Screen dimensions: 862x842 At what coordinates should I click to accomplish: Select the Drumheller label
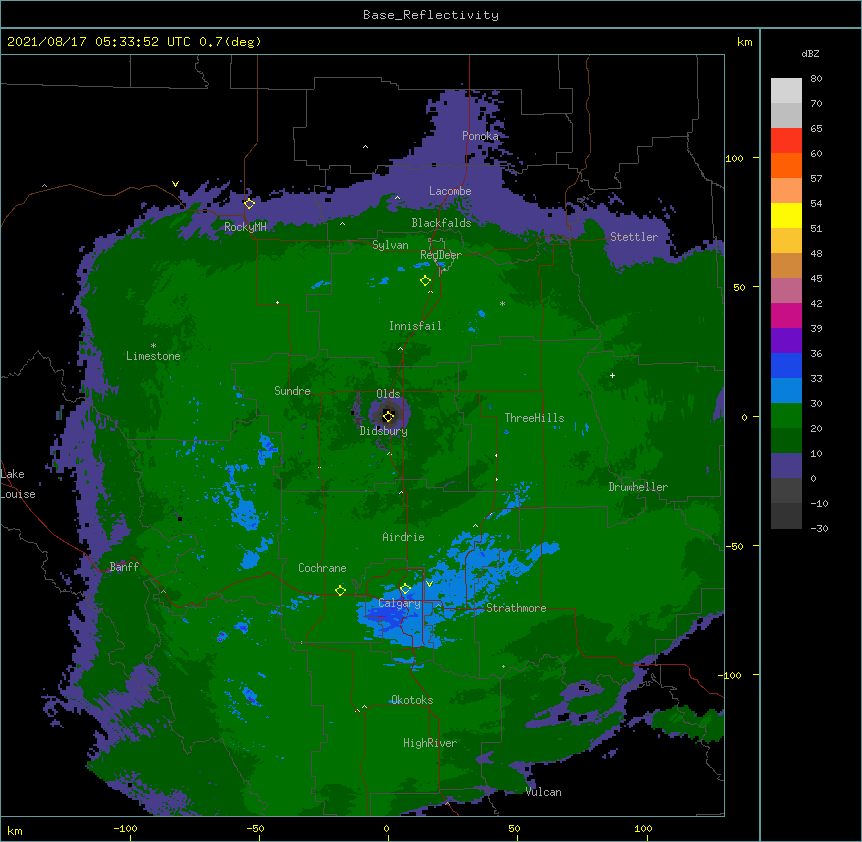(x=638, y=487)
